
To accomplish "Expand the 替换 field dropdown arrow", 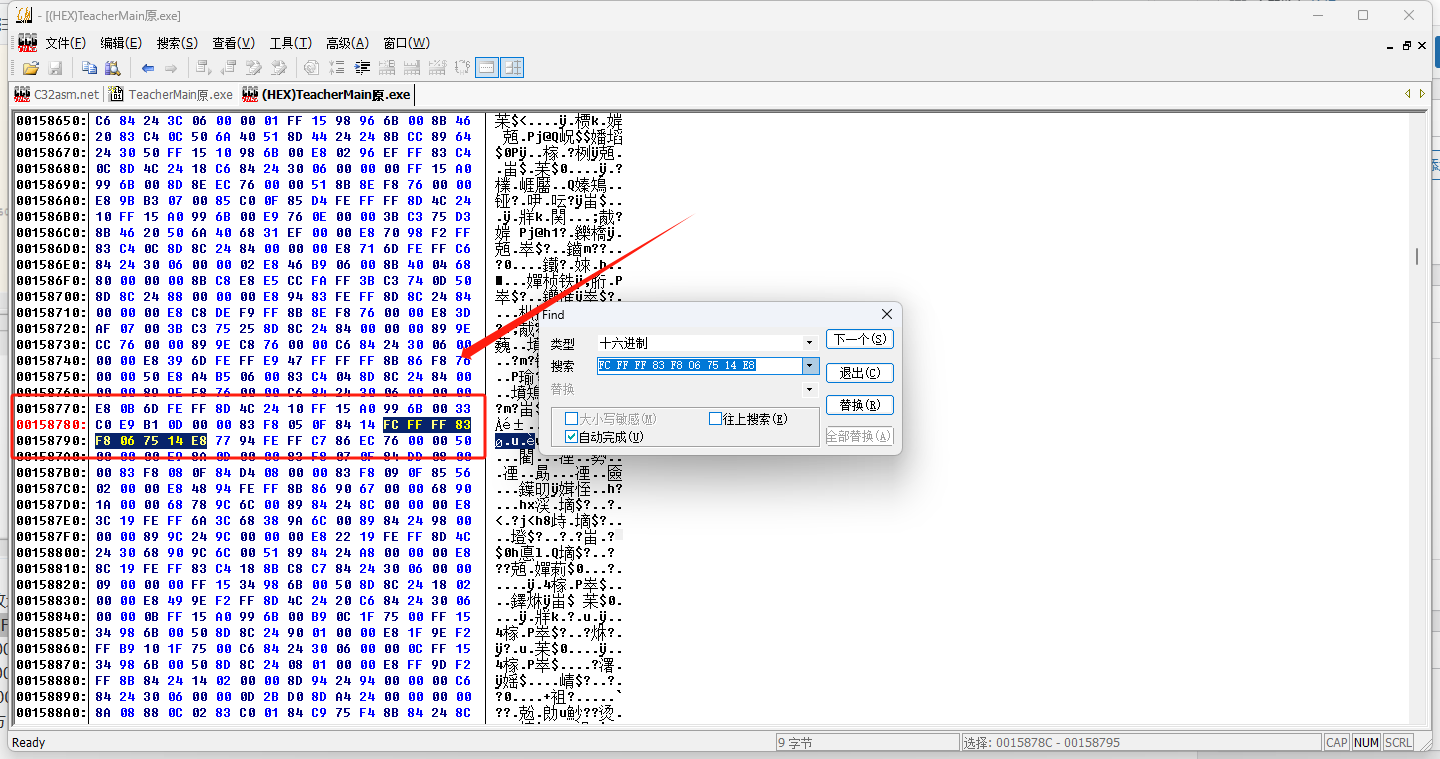I will [810, 389].
